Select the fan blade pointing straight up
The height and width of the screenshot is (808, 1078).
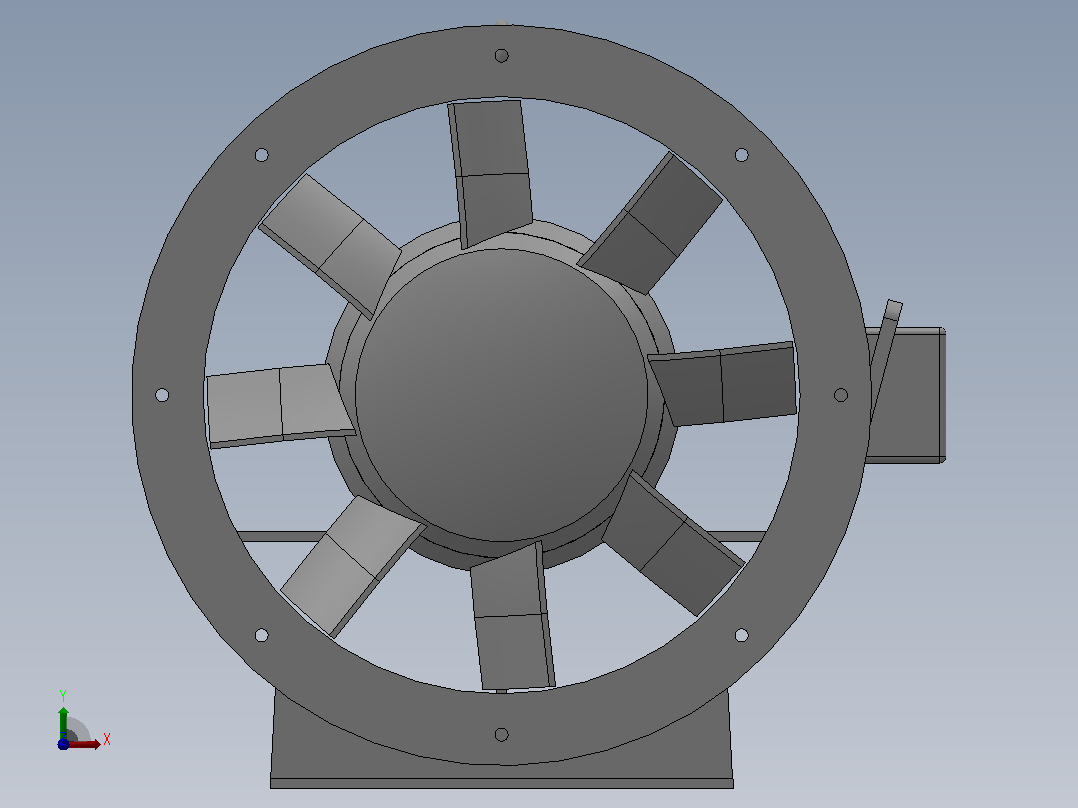click(490, 173)
